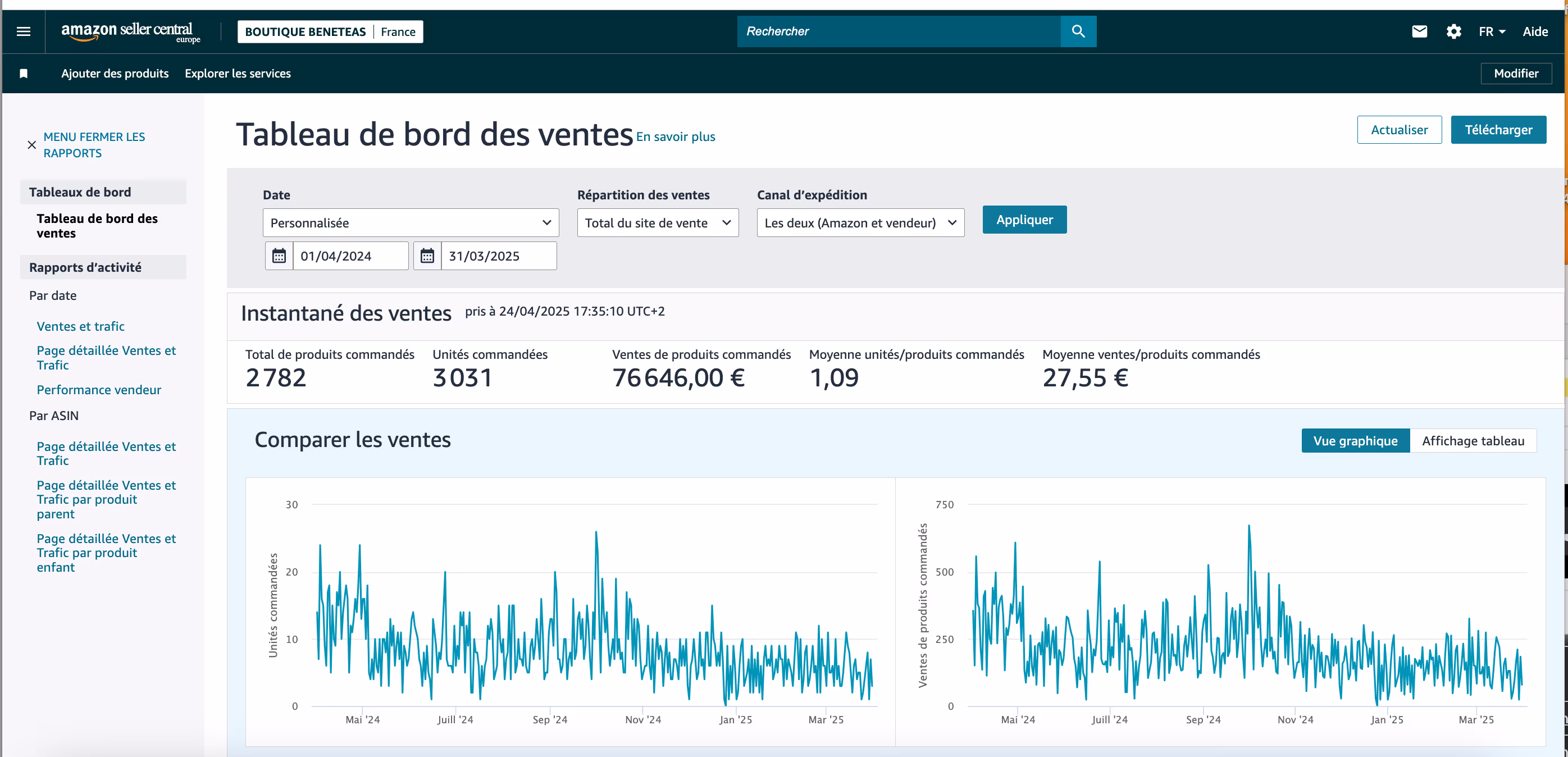Expand the Date Personnalisée dropdown
1568x757 pixels.
(x=411, y=223)
